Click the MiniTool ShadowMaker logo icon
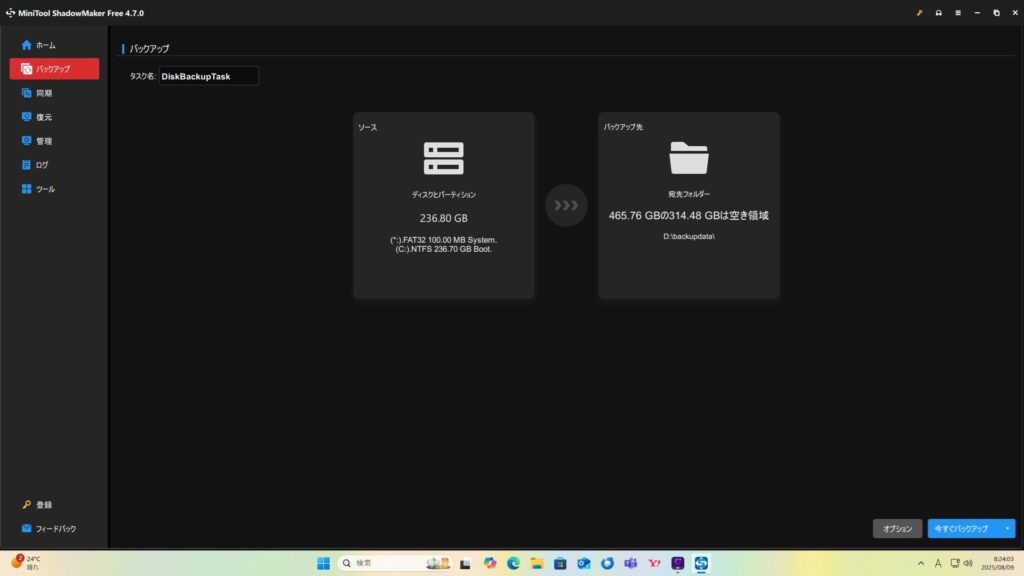The image size is (1024, 576). (10, 12)
